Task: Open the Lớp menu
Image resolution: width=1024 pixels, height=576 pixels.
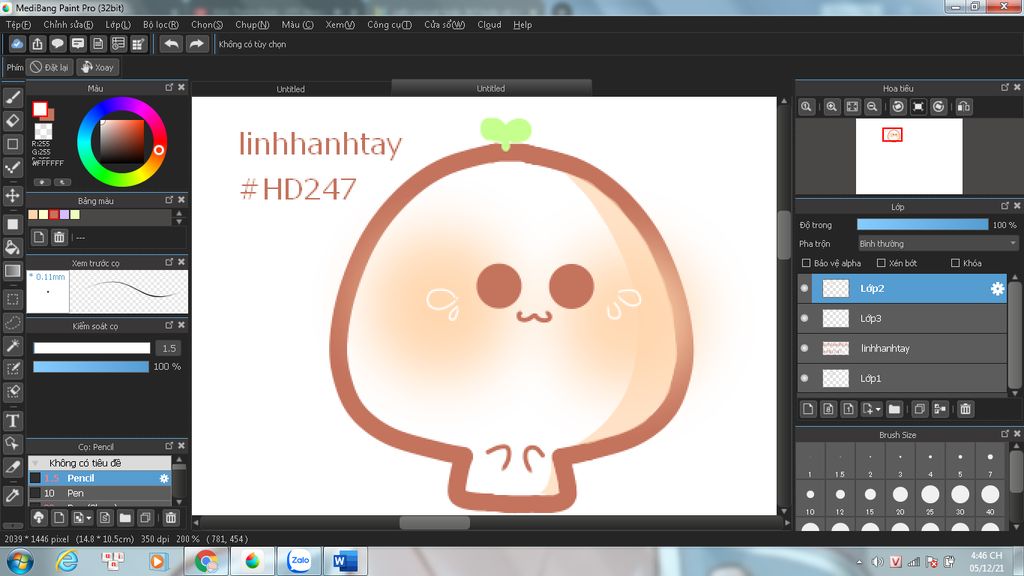Action: tap(118, 25)
